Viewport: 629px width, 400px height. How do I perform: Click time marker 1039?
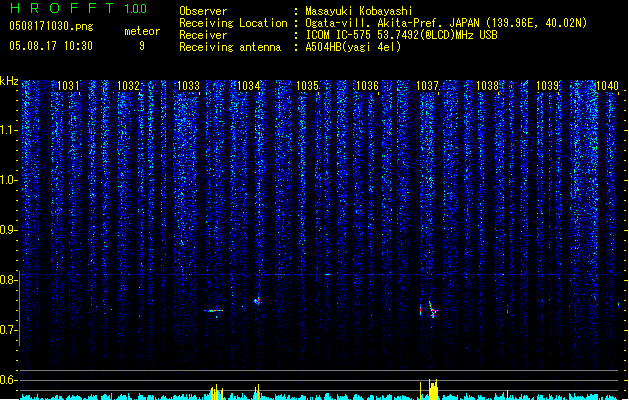click(x=547, y=86)
